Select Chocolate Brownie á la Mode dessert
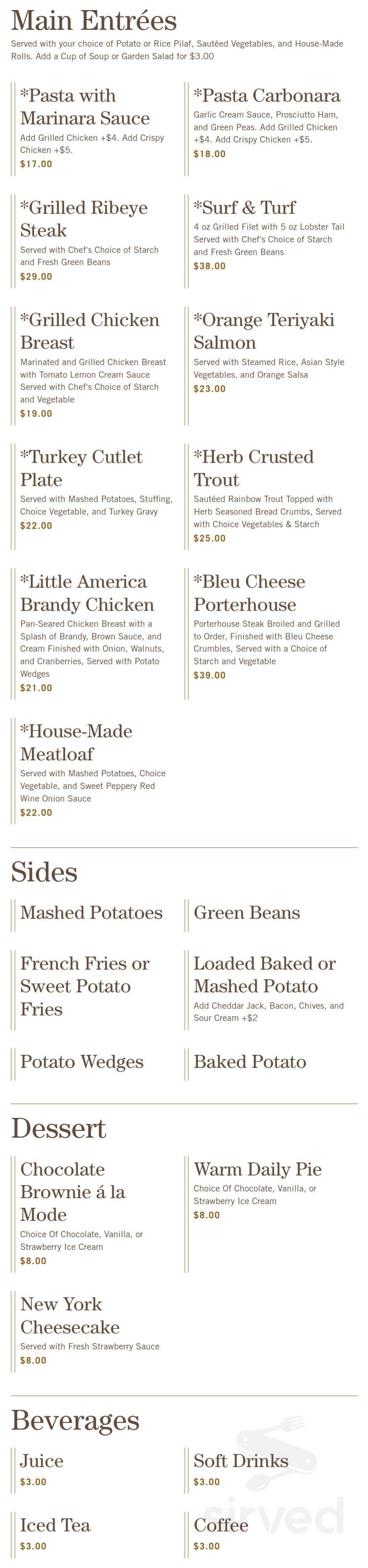 72,1191
